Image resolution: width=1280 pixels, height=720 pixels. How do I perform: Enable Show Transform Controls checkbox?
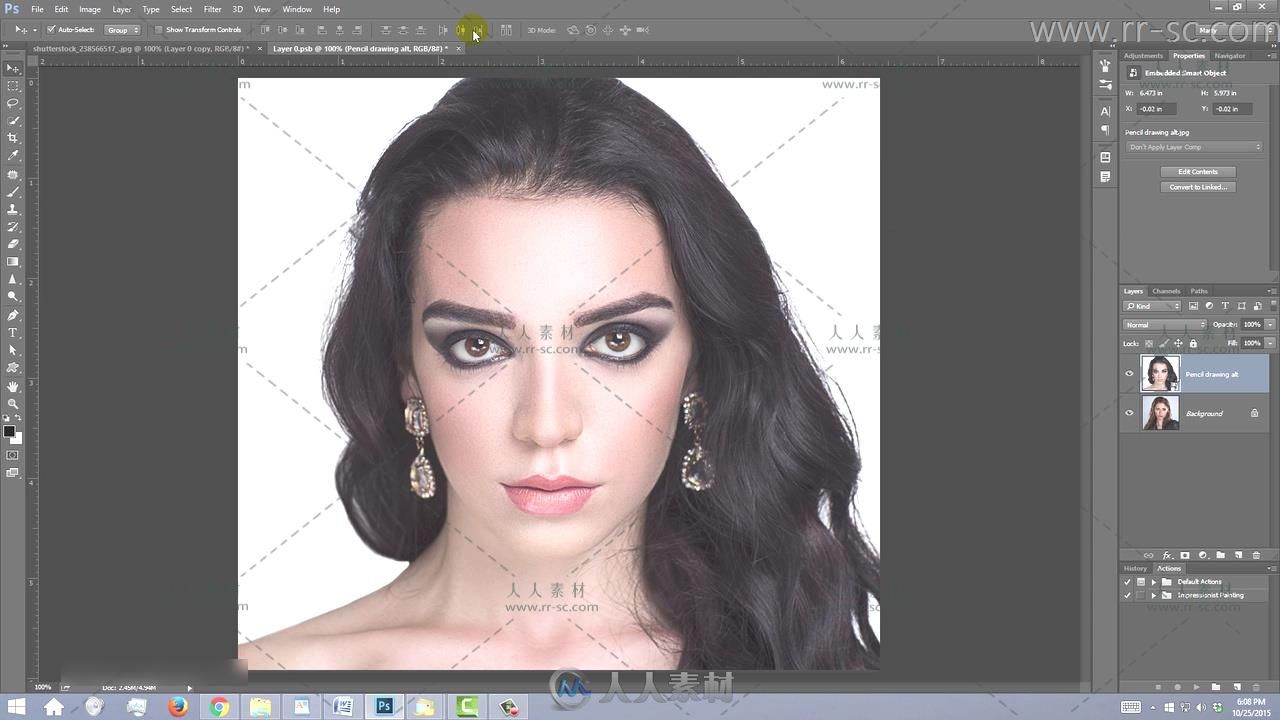158,30
